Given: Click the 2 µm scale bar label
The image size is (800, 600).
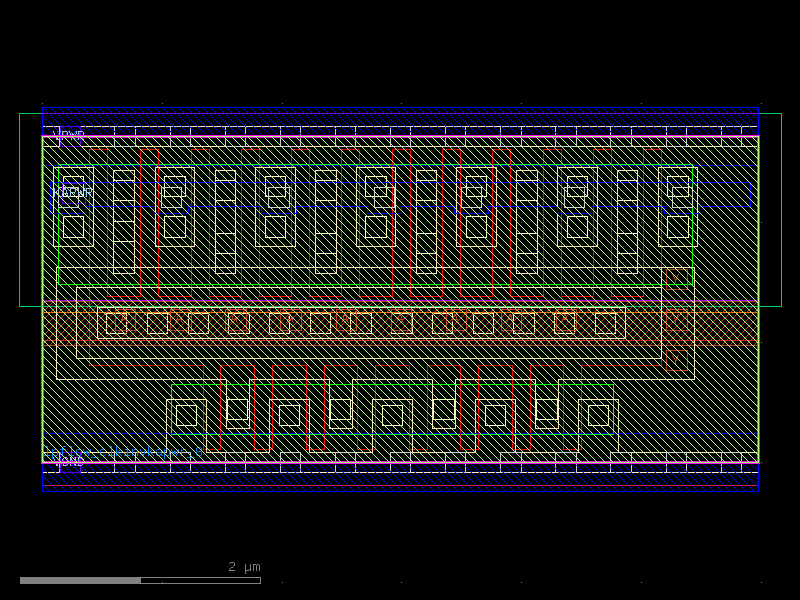Looking at the screenshot, I should tap(244, 567).
